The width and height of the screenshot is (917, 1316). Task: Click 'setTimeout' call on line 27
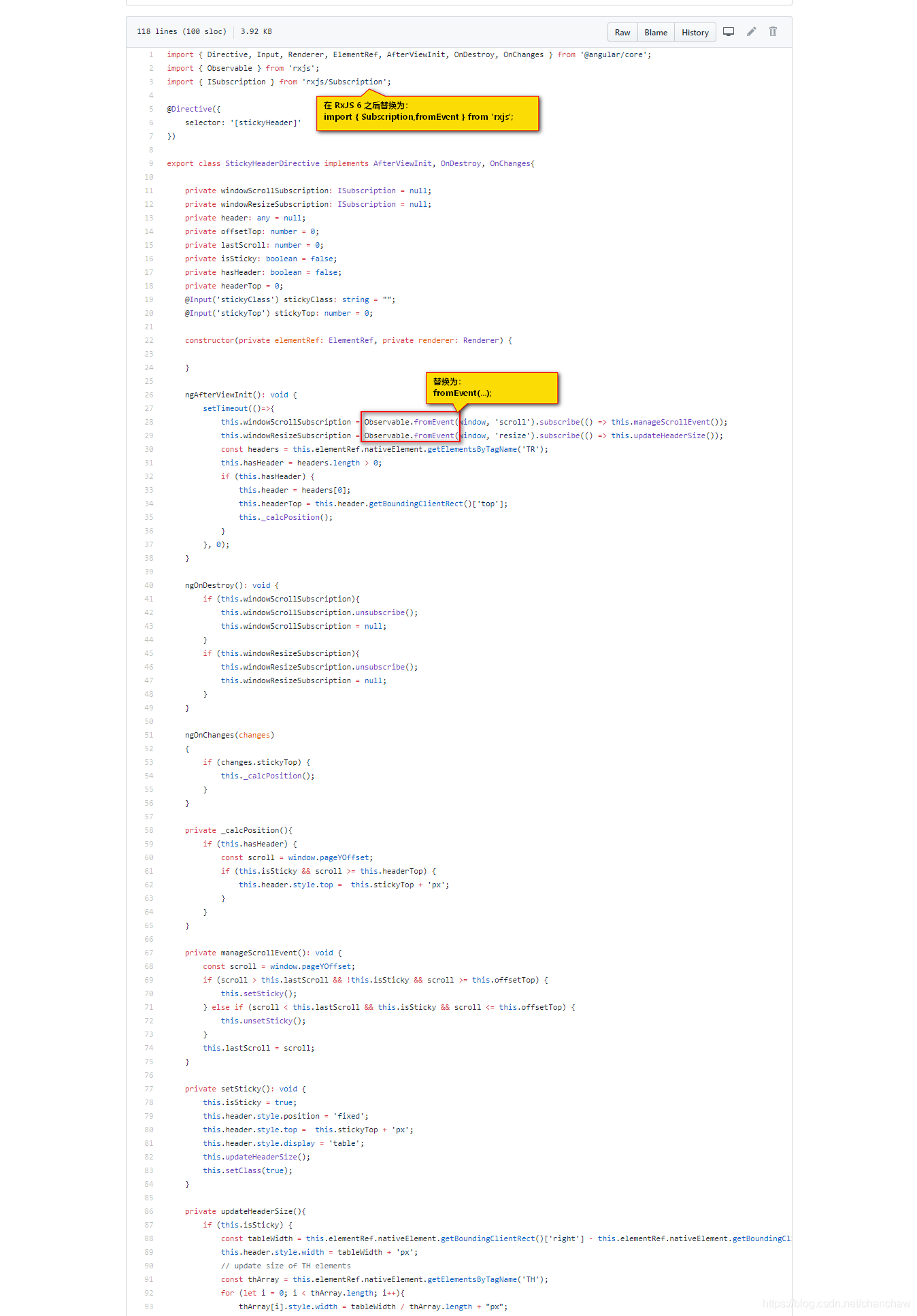pos(225,408)
